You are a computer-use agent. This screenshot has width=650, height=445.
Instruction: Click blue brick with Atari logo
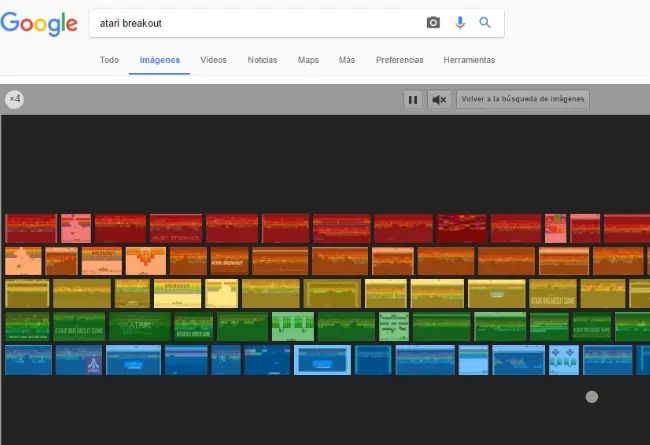coord(79,360)
